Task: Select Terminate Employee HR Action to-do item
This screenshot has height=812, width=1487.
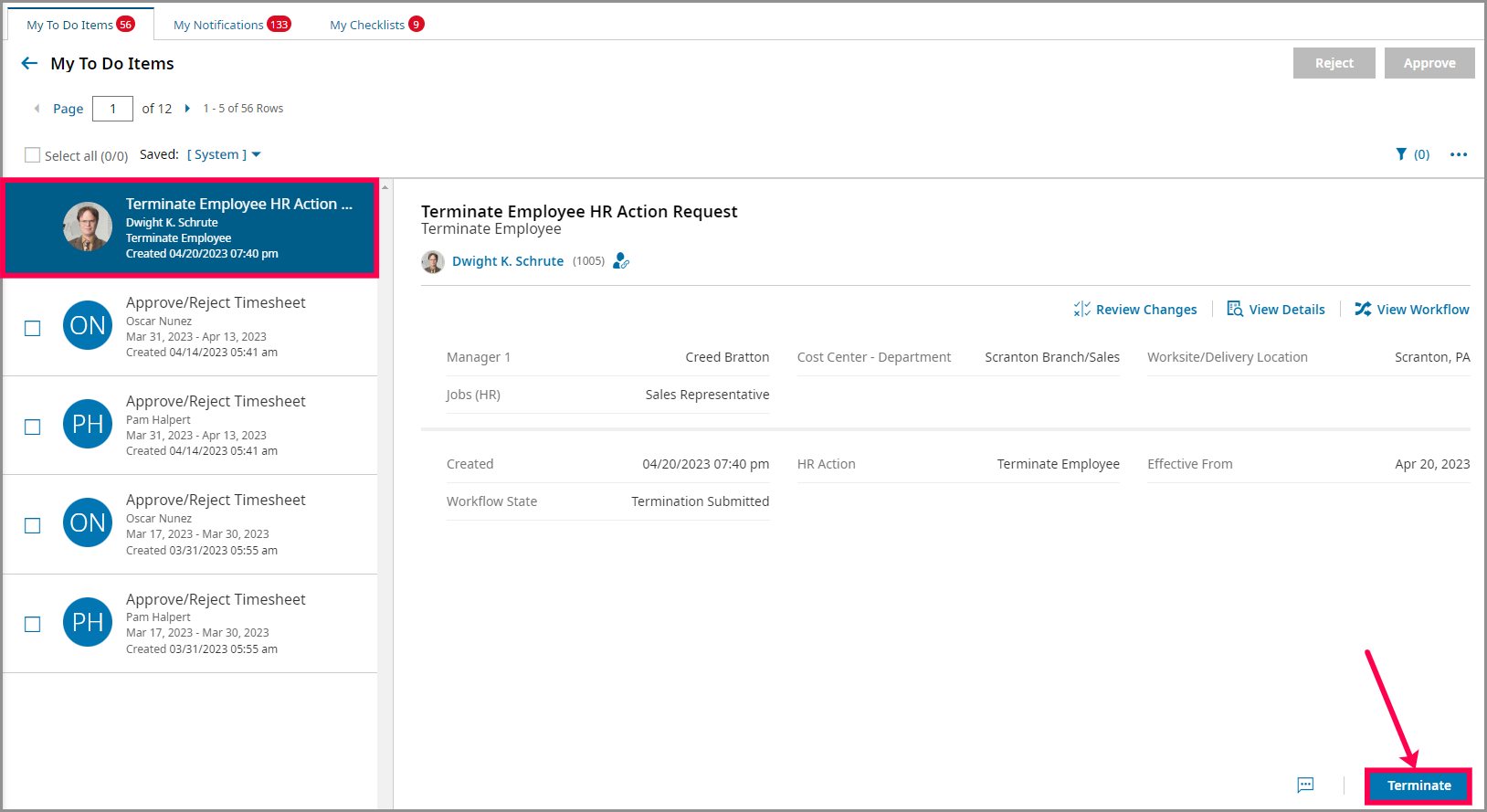Action: (x=190, y=227)
